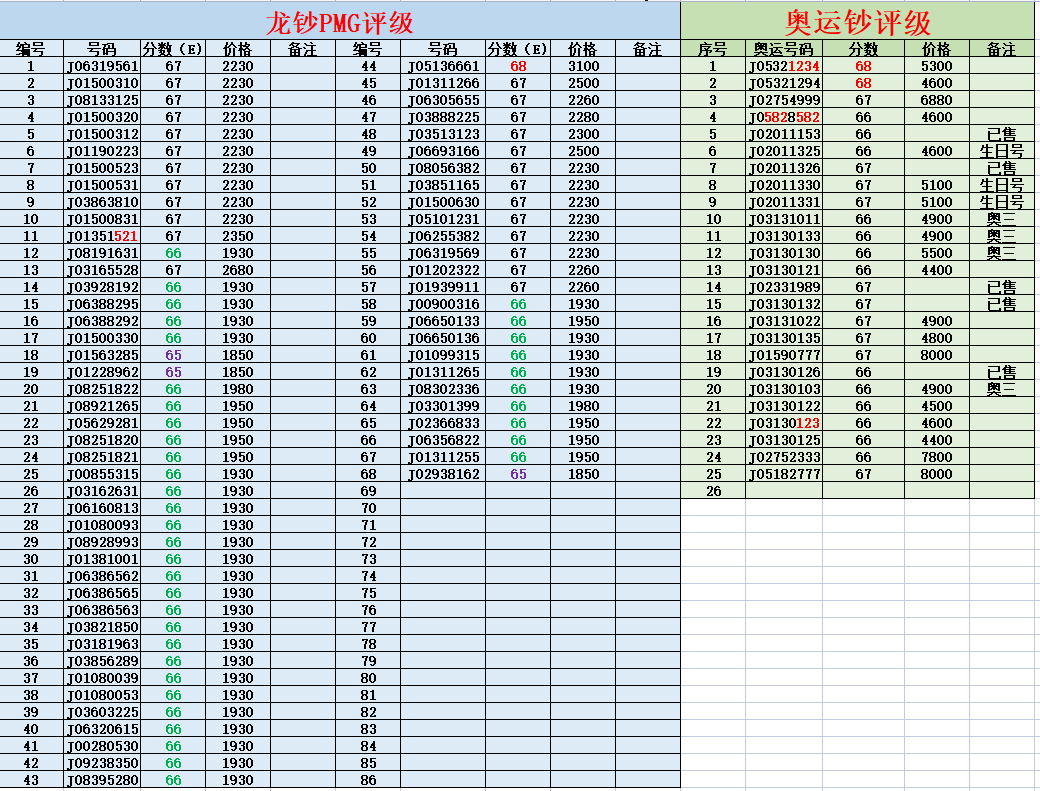Click price 1980 in row 64
This screenshot has height=791, width=1040.
(x=583, y=406)
